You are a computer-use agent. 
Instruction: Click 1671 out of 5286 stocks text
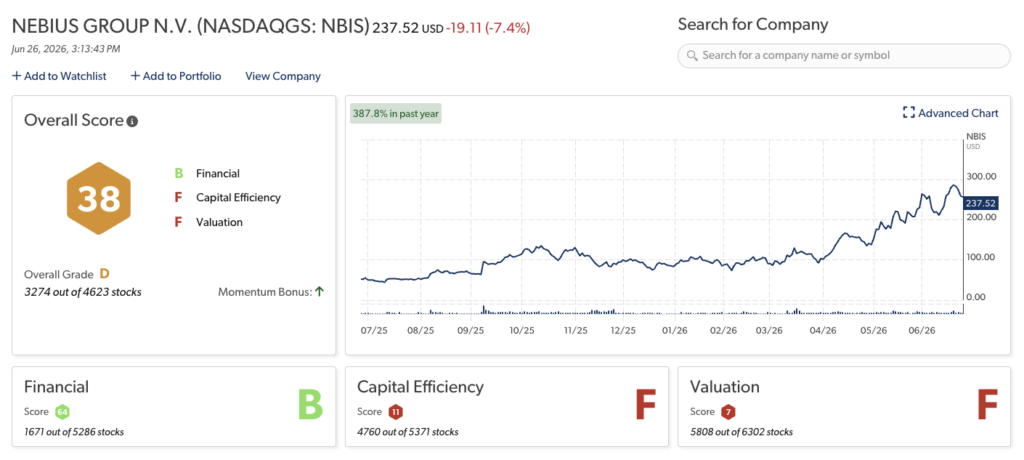coord(74,432)
